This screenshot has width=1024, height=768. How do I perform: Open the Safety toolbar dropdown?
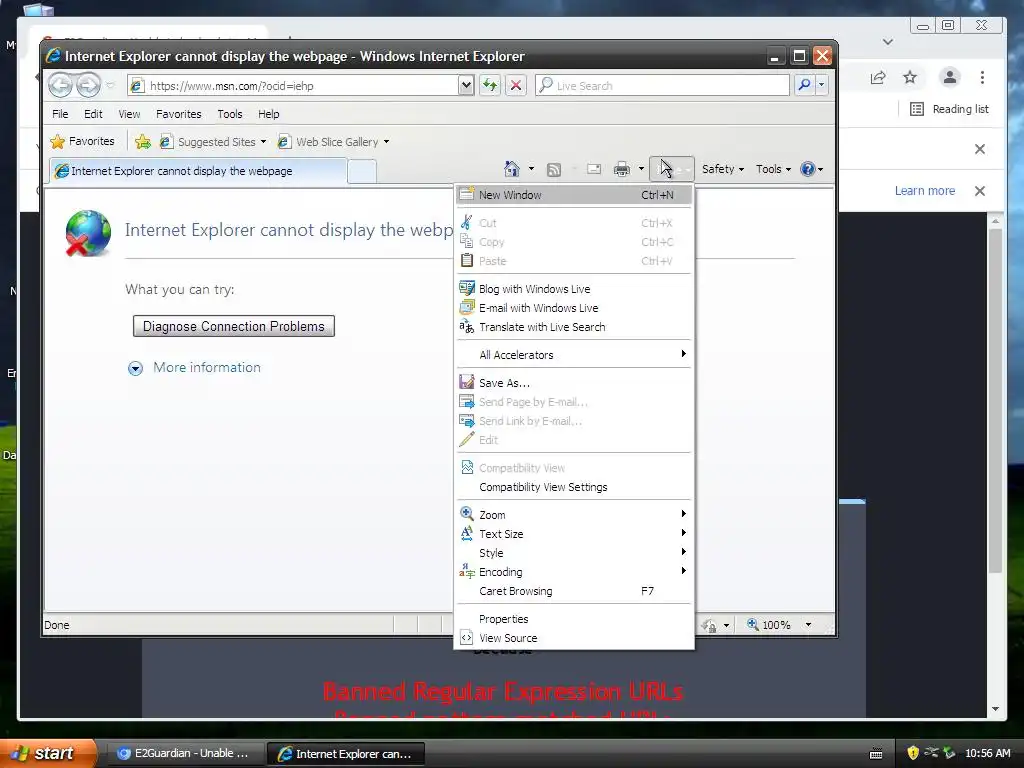coord(723,169)
